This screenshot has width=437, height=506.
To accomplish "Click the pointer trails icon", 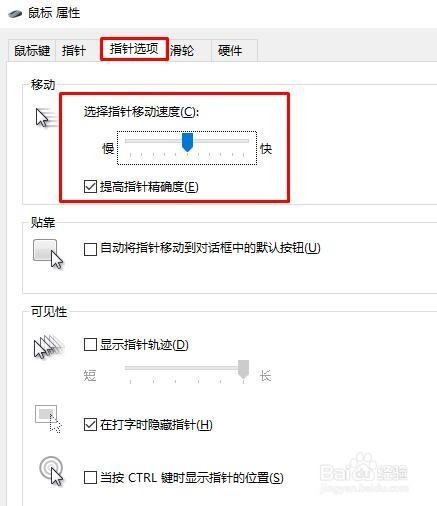I will pyautogui.click(x=49, y=347).
